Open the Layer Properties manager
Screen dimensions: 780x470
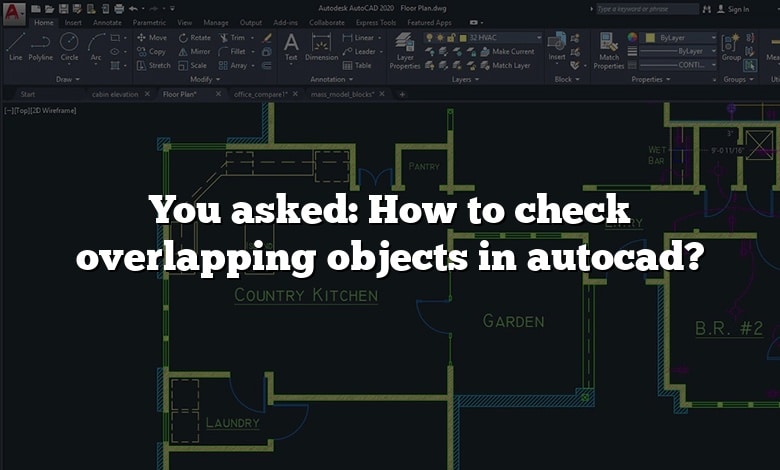pyautogui.click(x=405, y=50)
